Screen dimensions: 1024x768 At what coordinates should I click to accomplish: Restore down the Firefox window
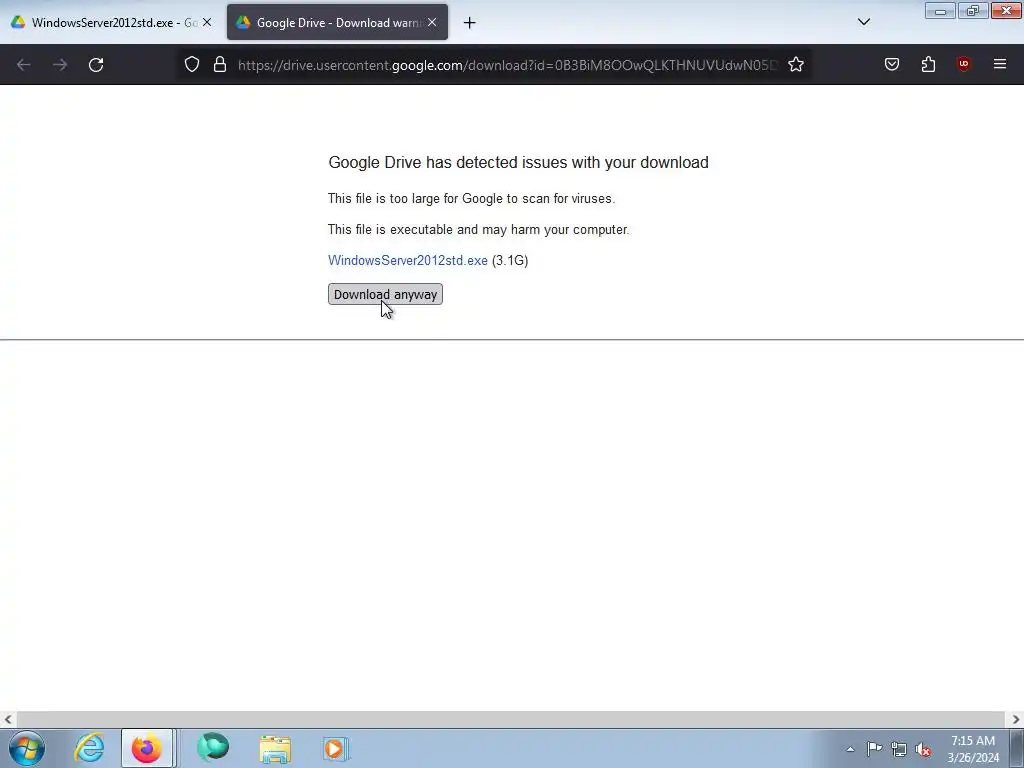973,11
